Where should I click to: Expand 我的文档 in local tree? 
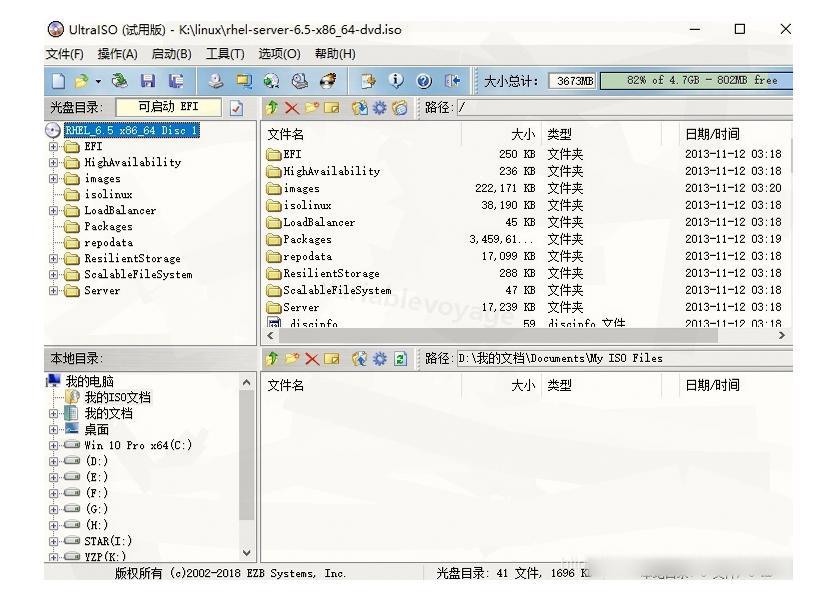53,414
